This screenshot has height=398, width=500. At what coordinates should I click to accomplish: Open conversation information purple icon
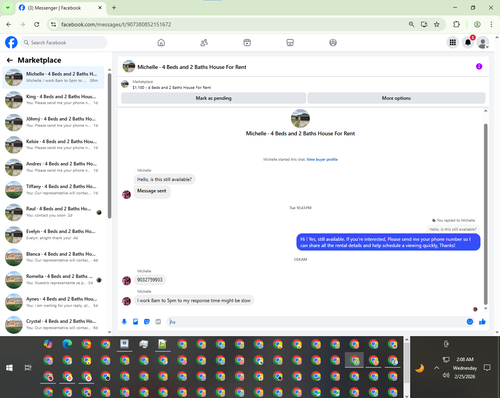click(479, 66)
